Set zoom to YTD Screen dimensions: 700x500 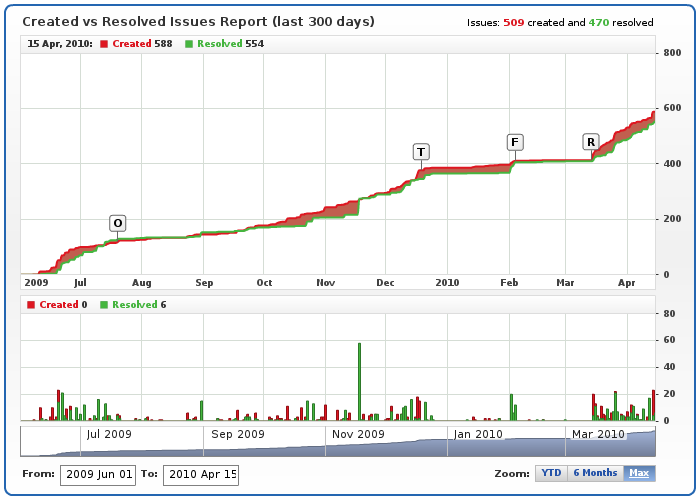[x=550, y=473]
